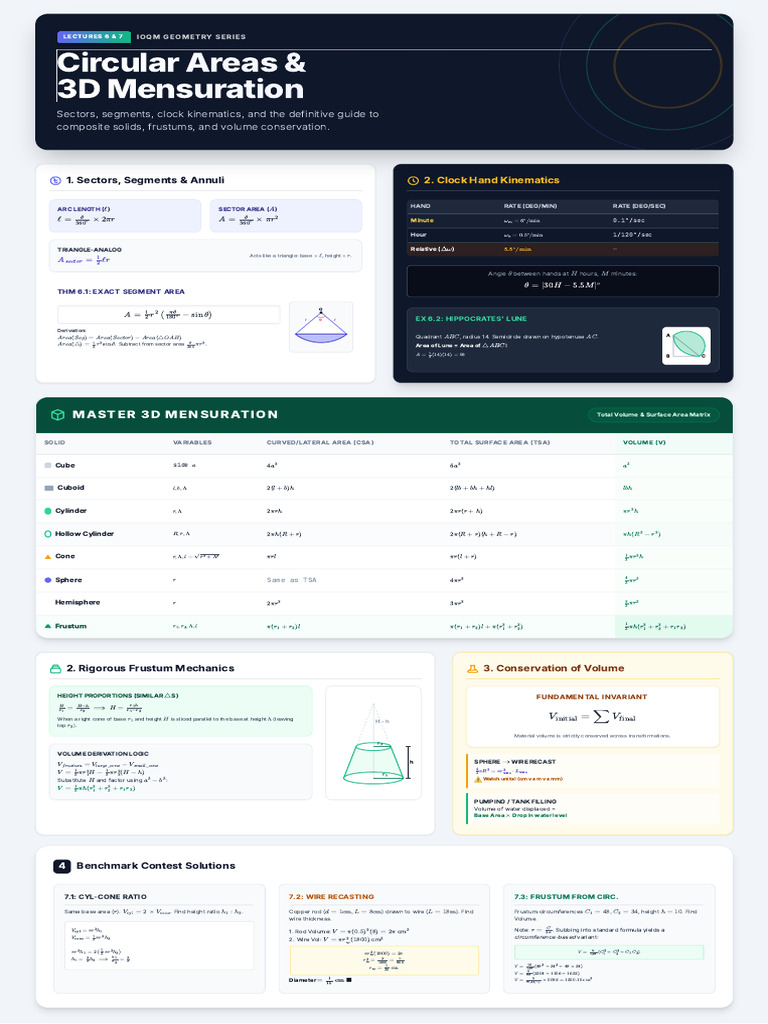The height and width of the screenshot is (1024, 768).
Task: Click the ring icon beside Hollow Cylinder
Action: [48, 534]
